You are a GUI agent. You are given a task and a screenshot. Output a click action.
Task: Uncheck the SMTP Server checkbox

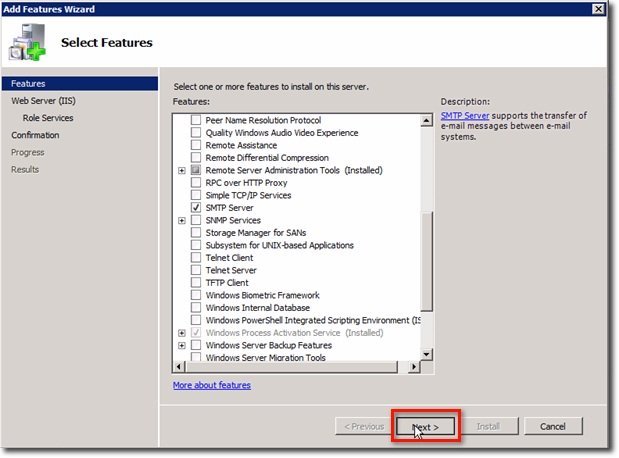[196, 208]
